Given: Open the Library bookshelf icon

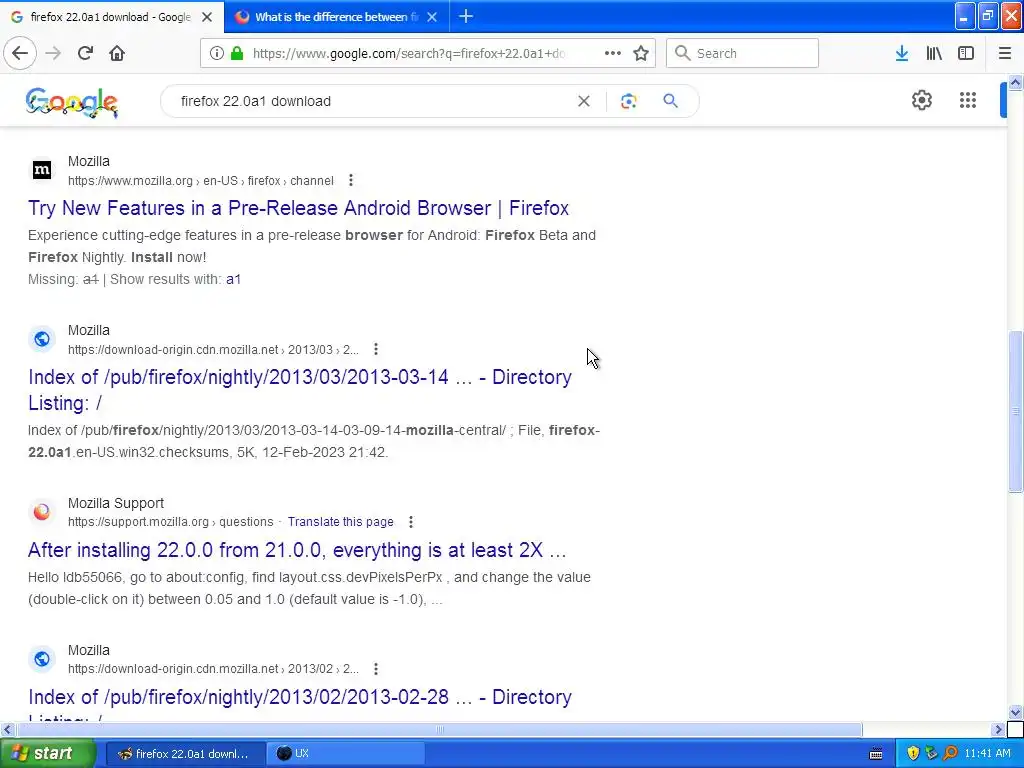Looking at the screenshot, I should click(x=934, y=53).
